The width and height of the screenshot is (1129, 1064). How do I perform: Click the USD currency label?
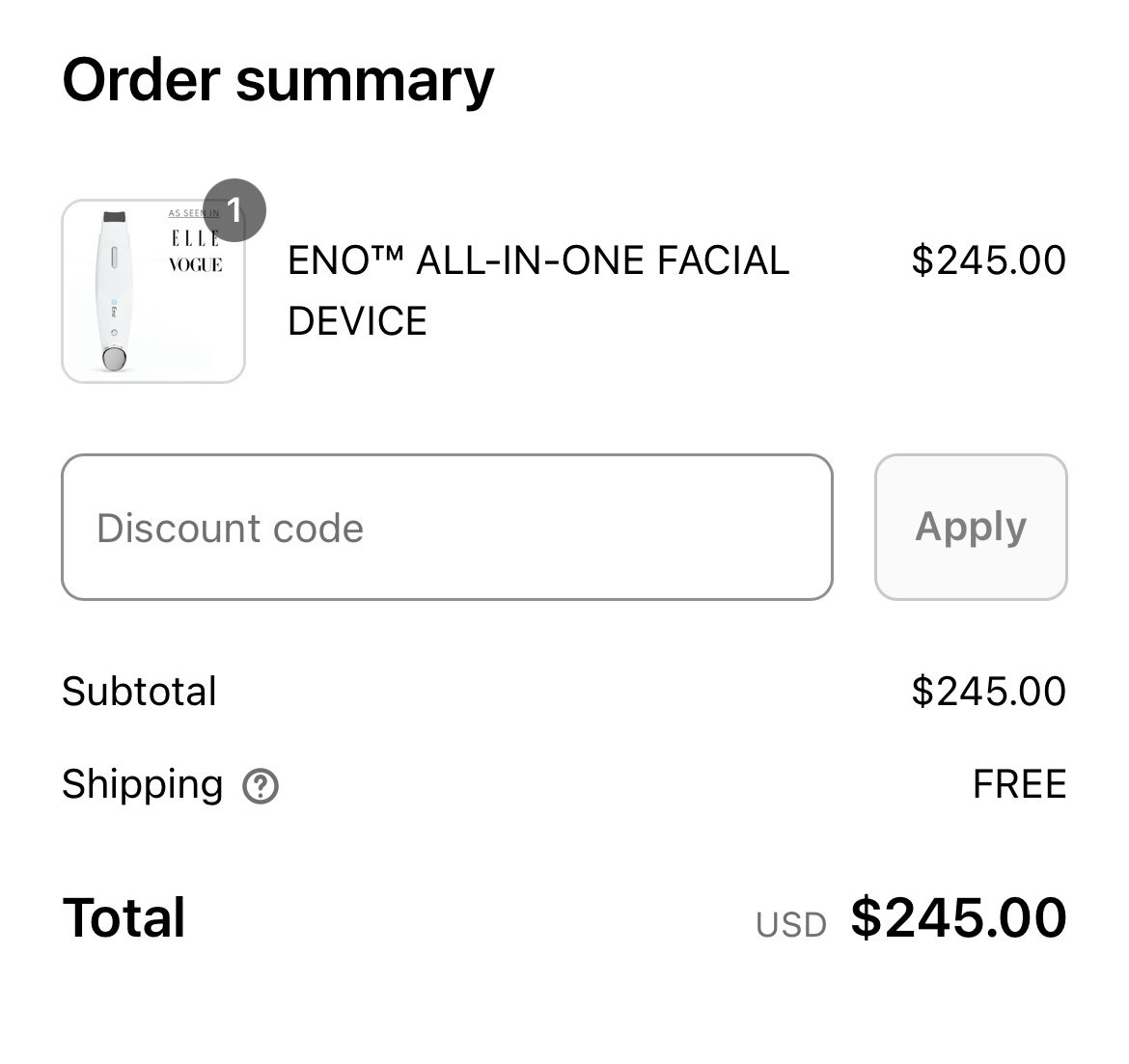[x=790, y=925]
